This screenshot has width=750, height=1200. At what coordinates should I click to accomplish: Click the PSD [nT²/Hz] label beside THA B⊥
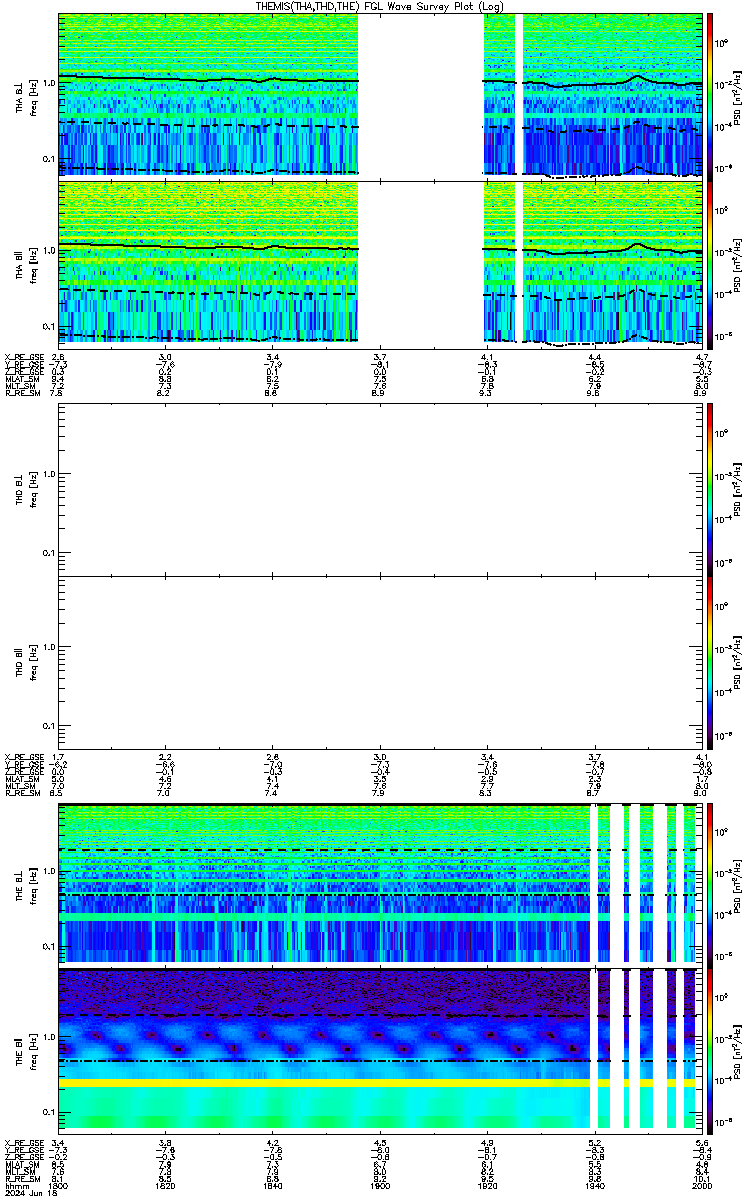tap(739, 96)
